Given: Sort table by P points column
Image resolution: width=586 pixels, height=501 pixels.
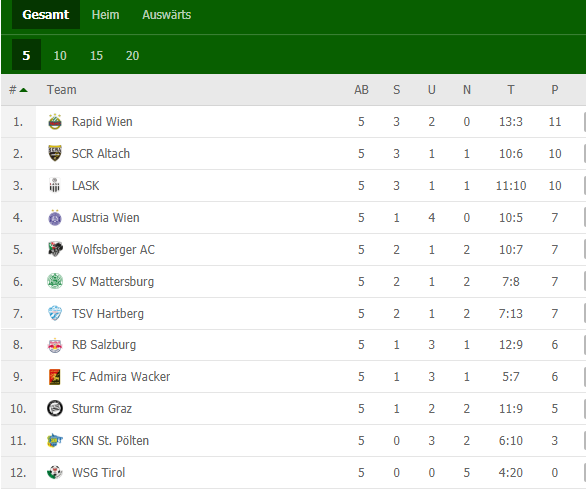Looking at the screenshot, I should [555, 90].
